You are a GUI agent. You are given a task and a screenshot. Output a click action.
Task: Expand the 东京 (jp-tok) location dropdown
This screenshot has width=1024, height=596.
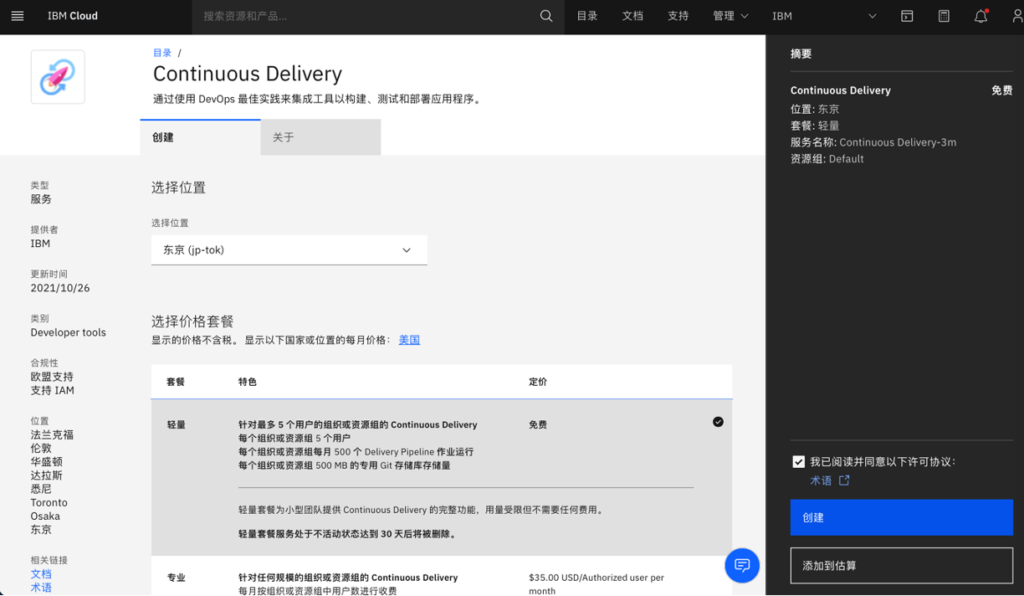tap(289, 250)
